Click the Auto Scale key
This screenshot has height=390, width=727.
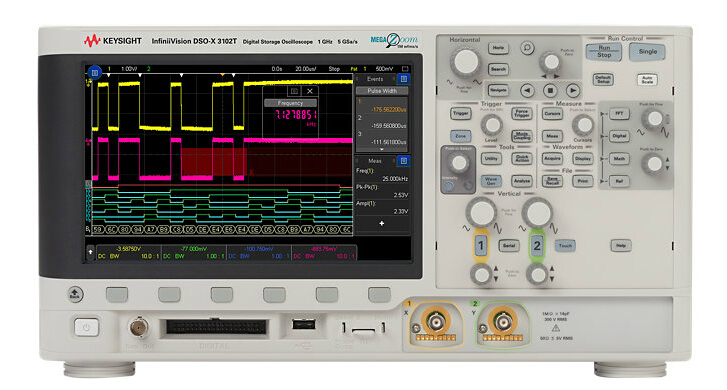click(647, 79)
